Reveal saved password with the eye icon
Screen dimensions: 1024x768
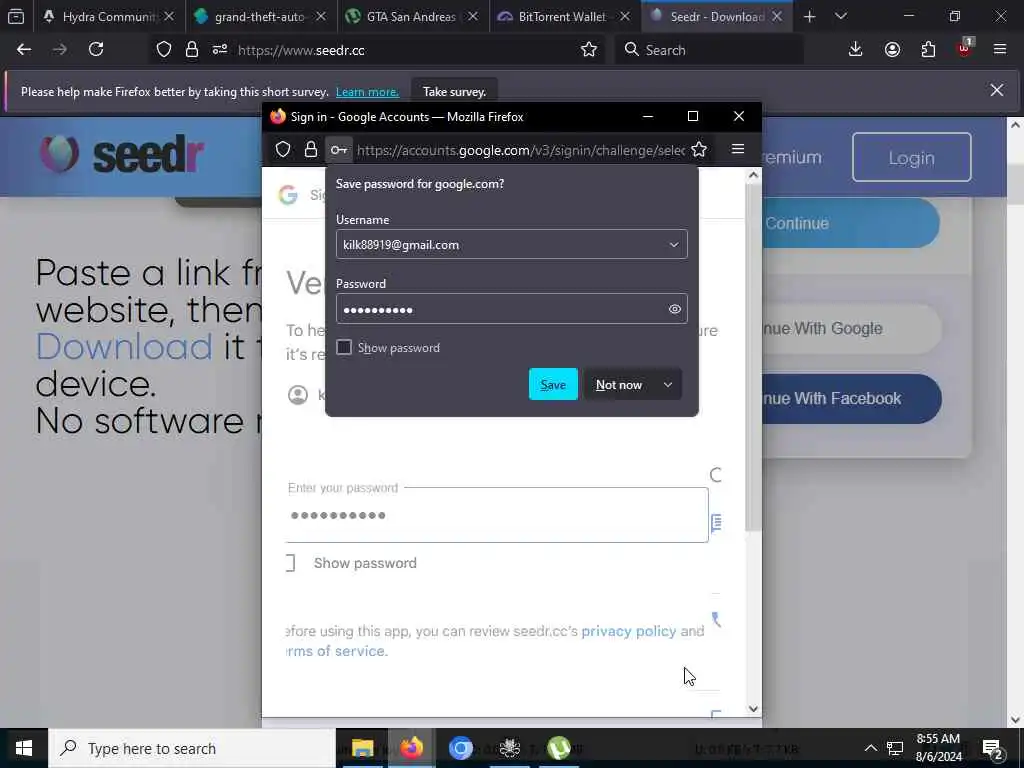[675, 309]
